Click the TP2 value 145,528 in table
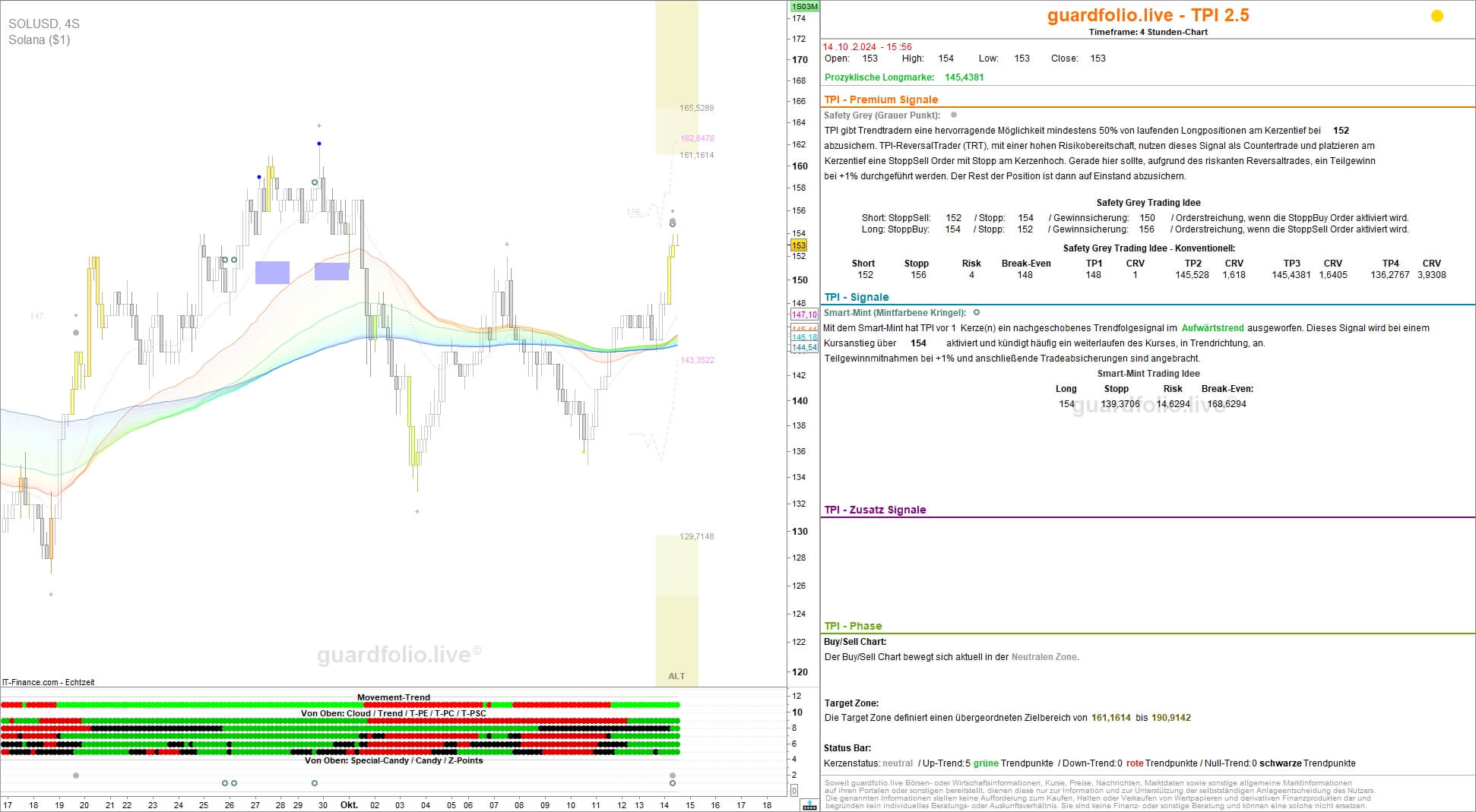This screenshot has width=1476, height=812. (1192, 275)
